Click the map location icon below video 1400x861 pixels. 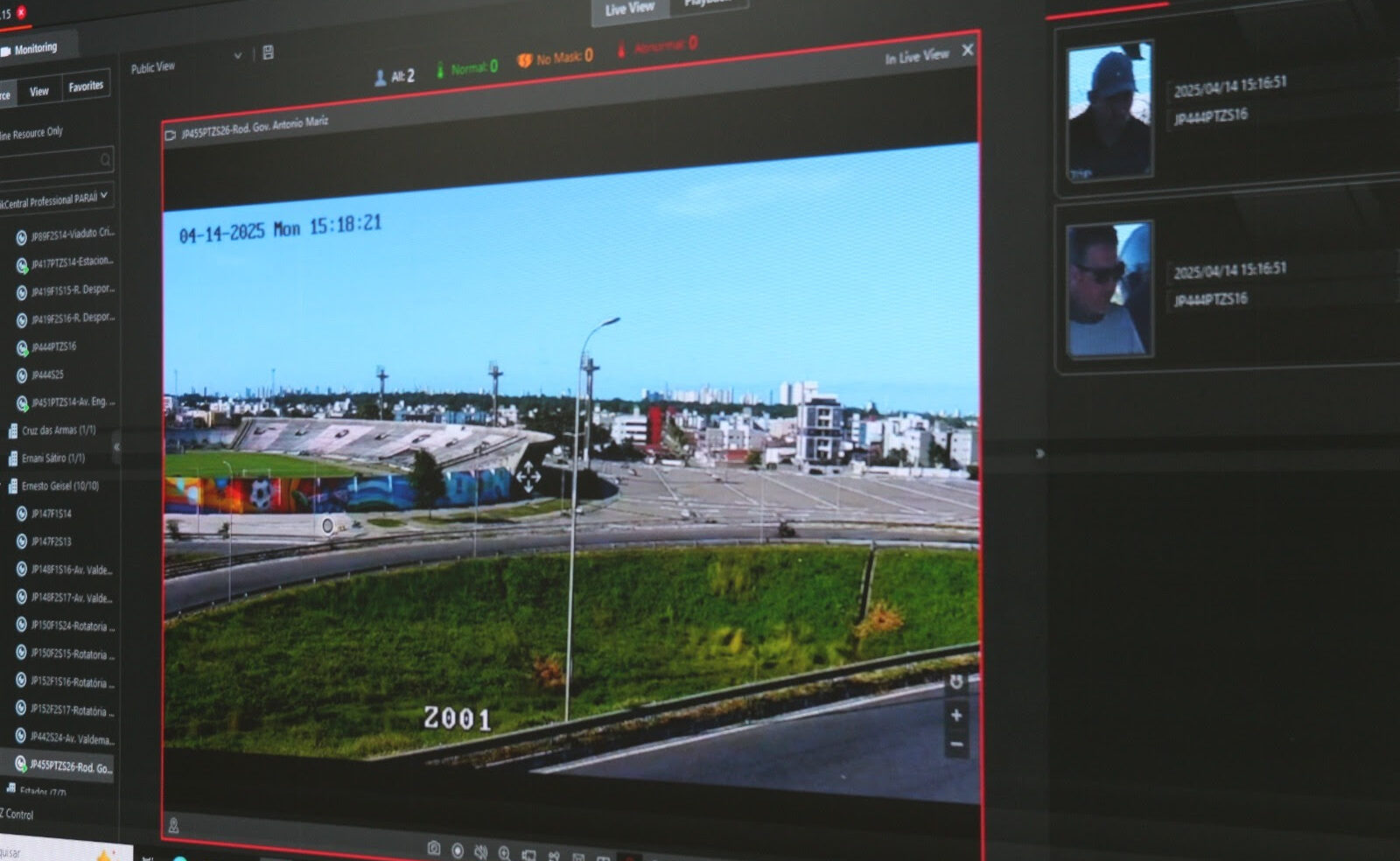tap(173, 825)
